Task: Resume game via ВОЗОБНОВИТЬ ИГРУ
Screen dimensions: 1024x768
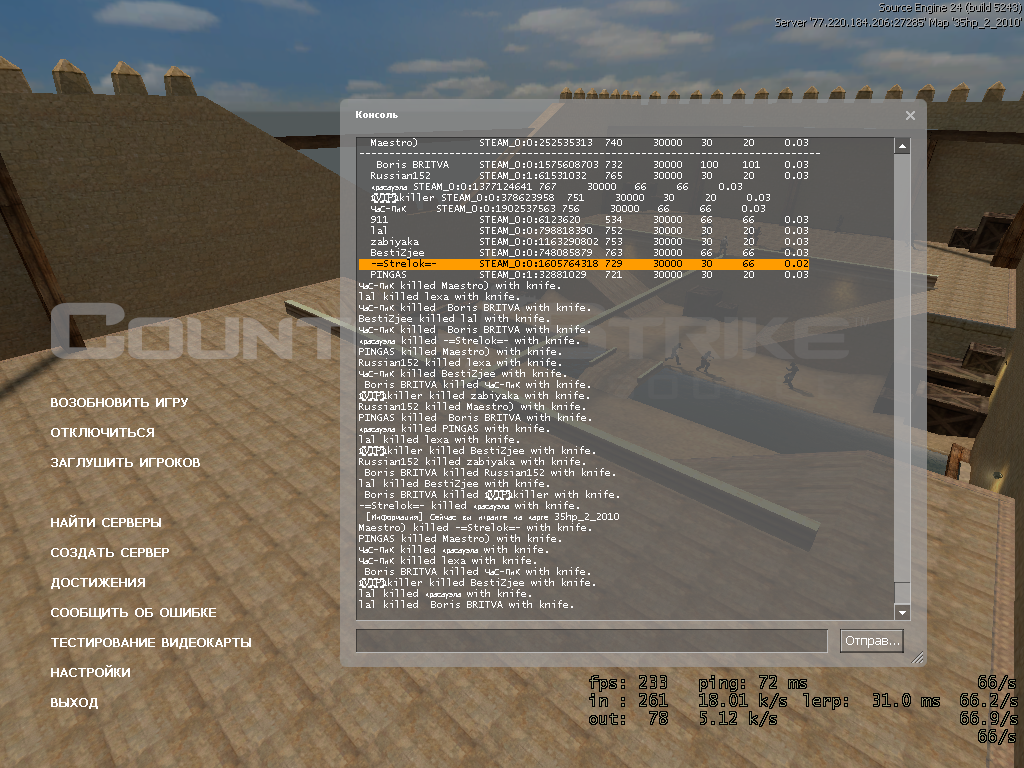Action: pyautogui.click(x=119, y=402)
